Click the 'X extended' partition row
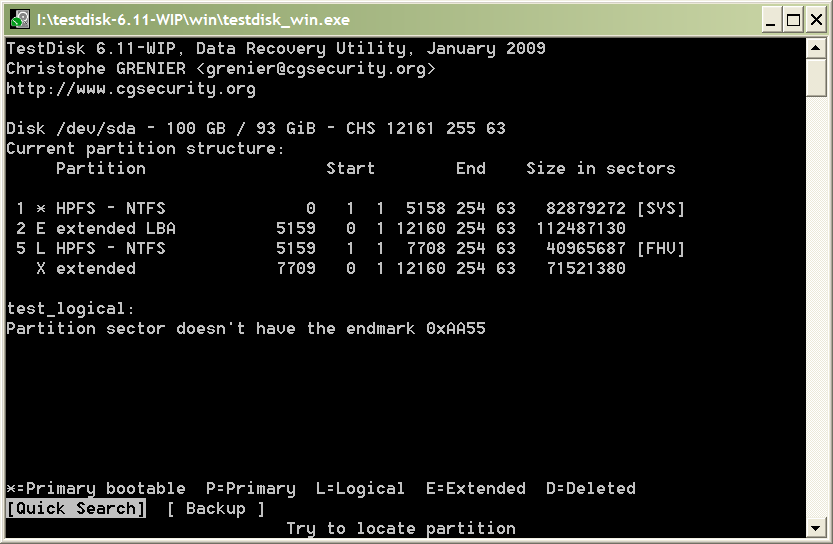This screenshot has height=544, width=833. tap(331, 268)
